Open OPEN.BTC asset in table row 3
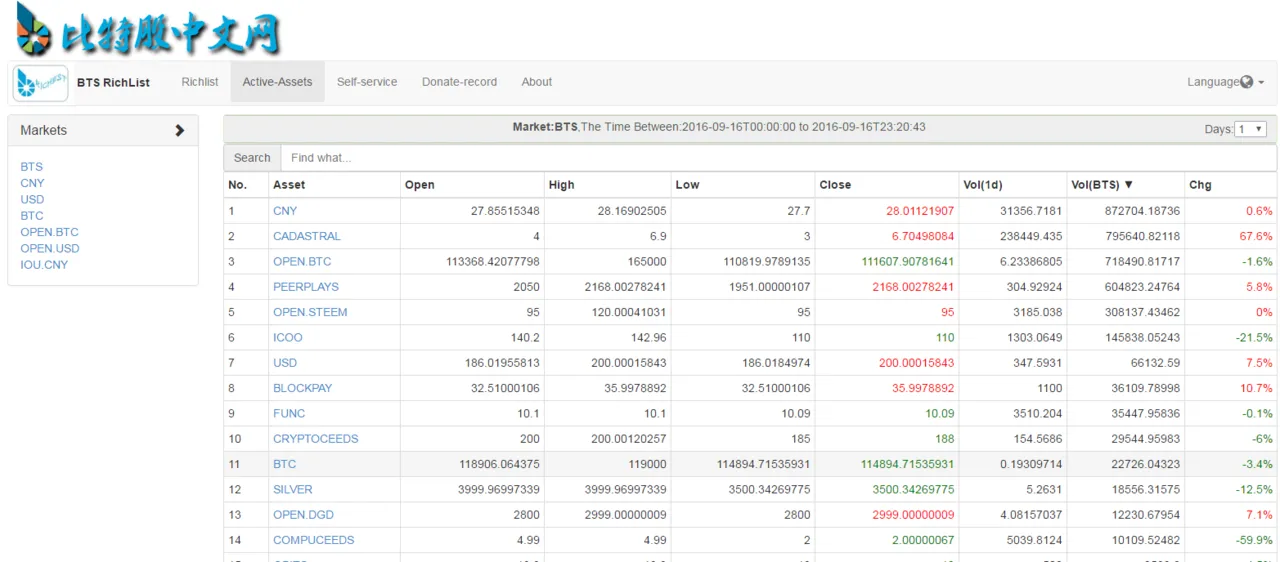1280x562 pixels. [302, 261]
